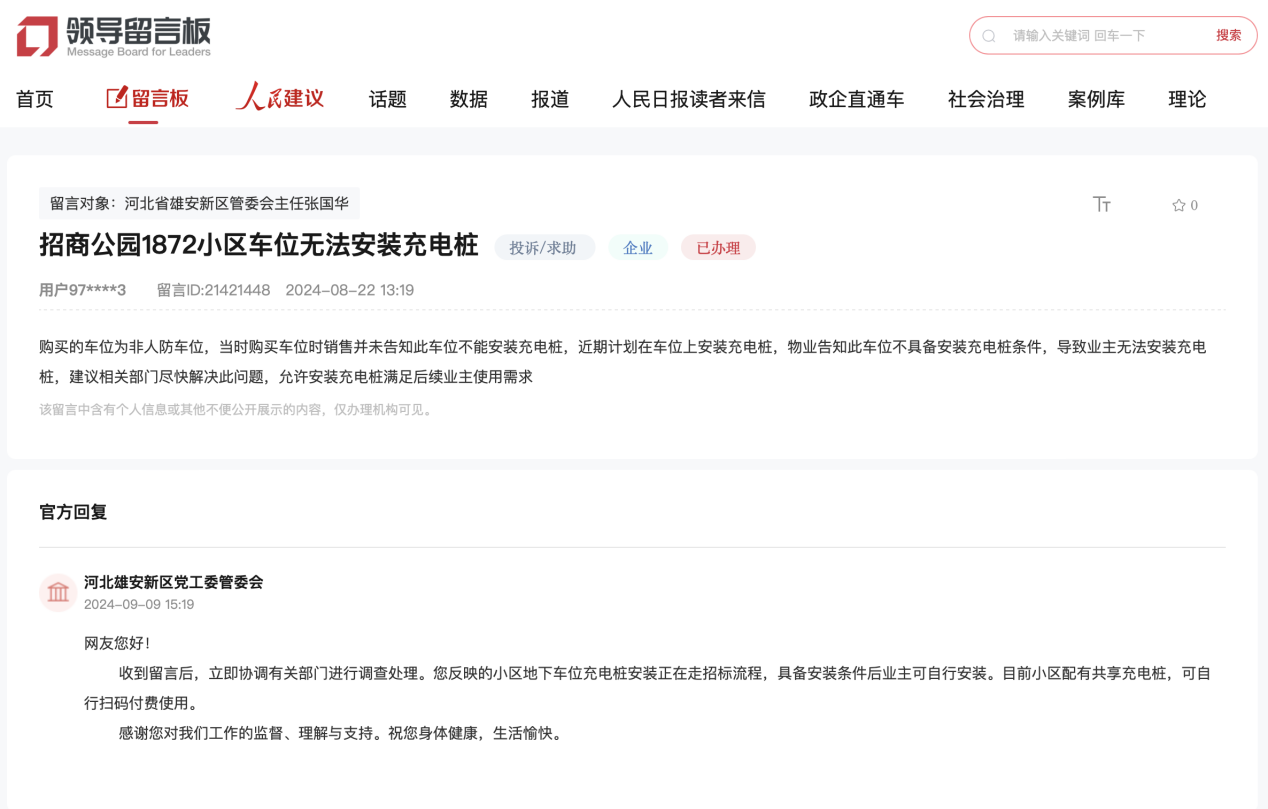Click the star favorite icon
Screen dimensions: 1268x809
1178,205
